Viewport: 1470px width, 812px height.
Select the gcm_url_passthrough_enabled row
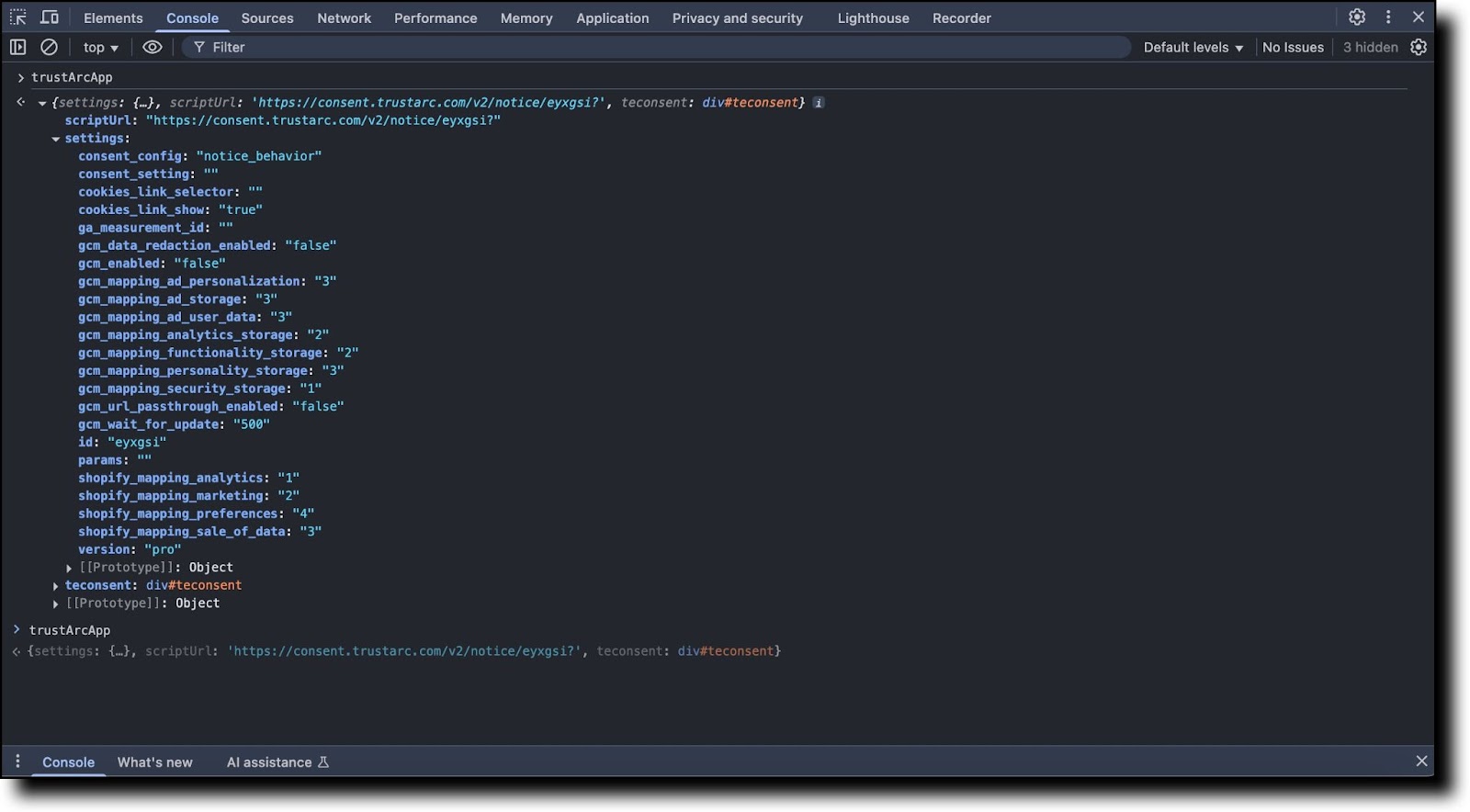[x=211, y=407]
